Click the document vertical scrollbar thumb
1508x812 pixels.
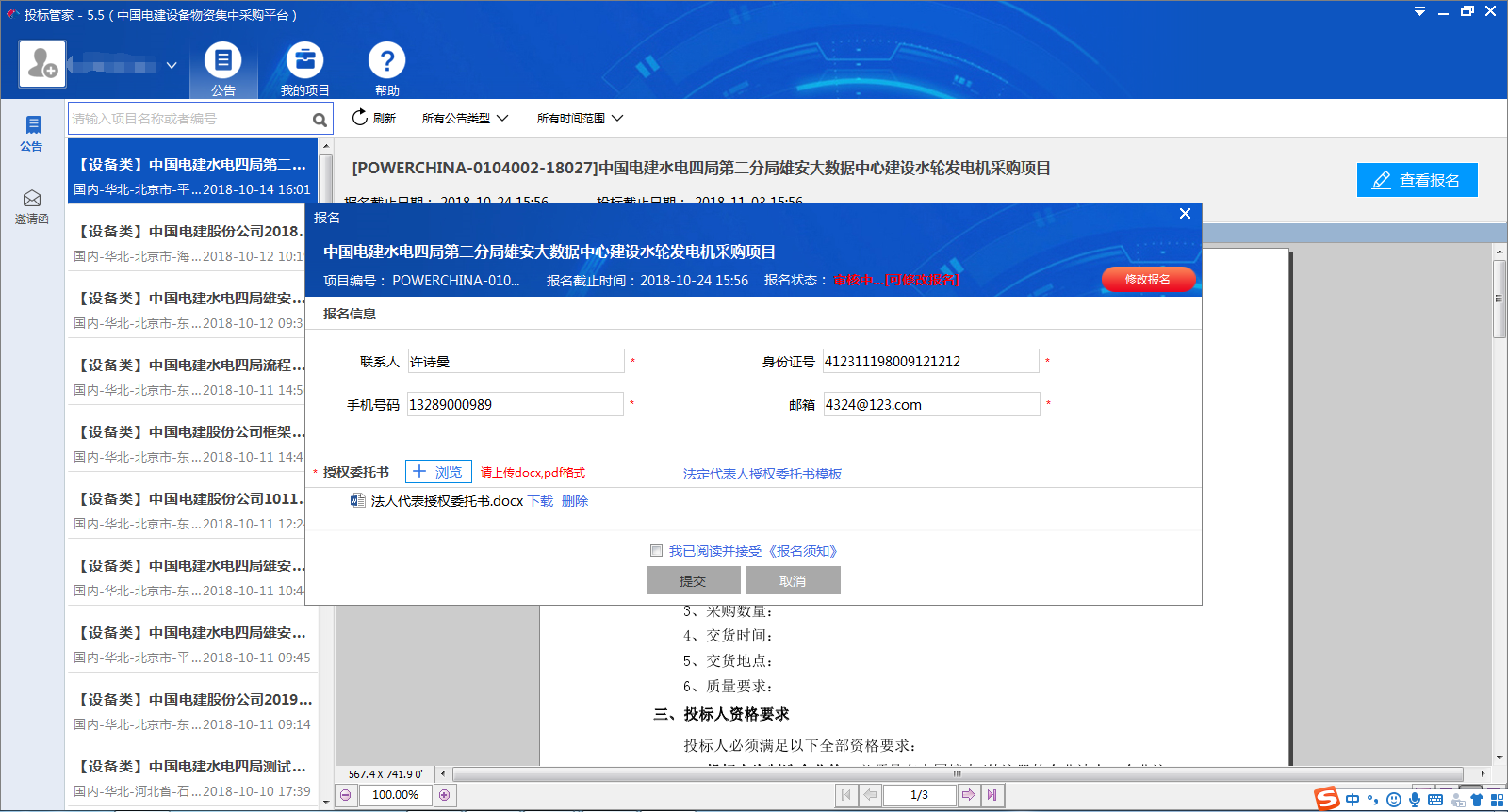point(1500,299)
